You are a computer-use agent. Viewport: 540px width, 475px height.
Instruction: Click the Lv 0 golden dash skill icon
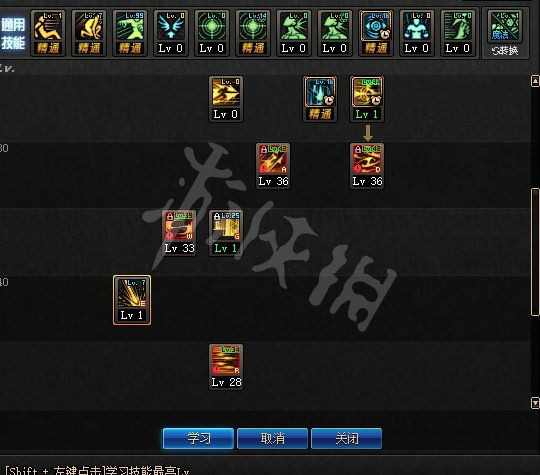[226, 99]
